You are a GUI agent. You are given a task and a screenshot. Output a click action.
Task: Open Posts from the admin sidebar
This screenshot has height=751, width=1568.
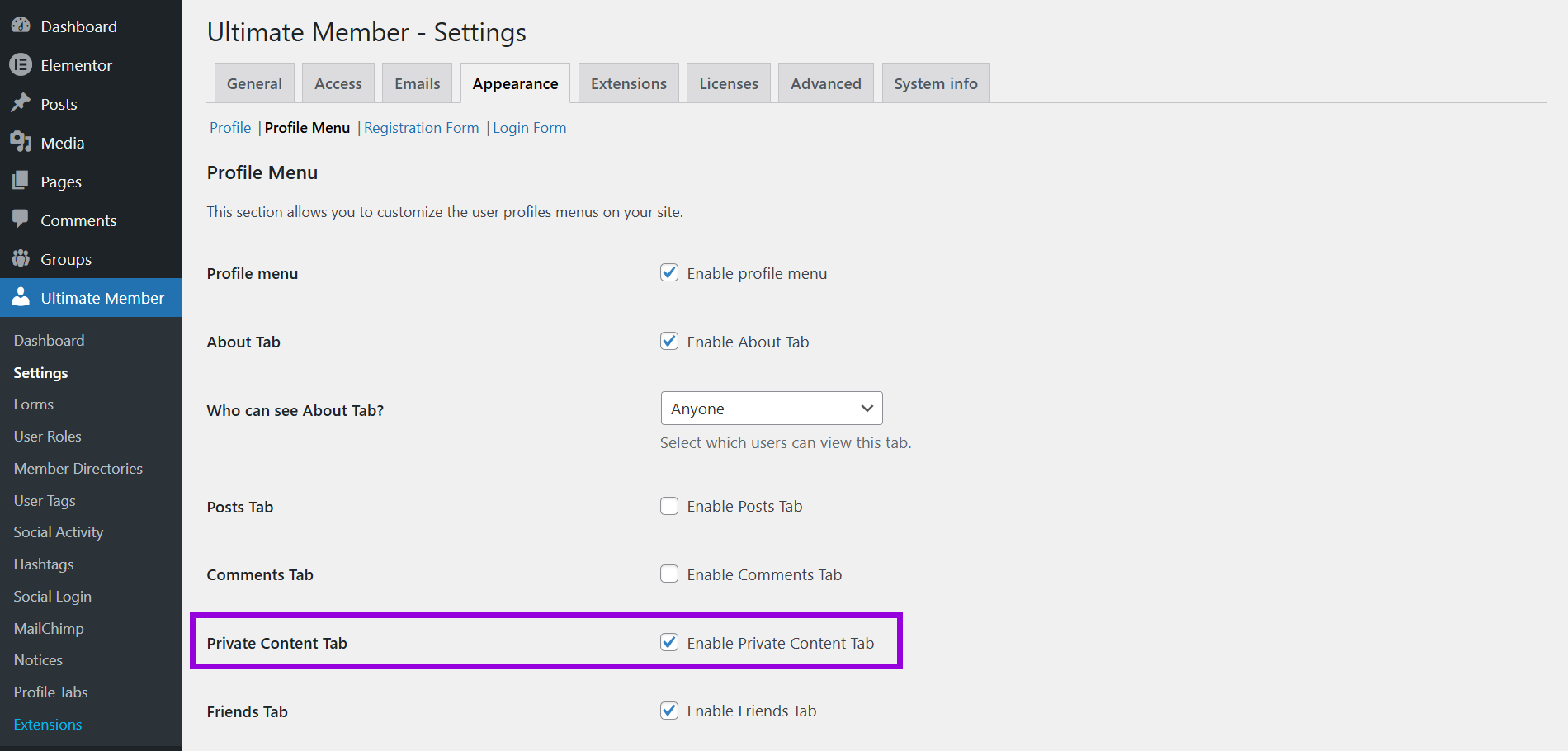pos(91,103)
